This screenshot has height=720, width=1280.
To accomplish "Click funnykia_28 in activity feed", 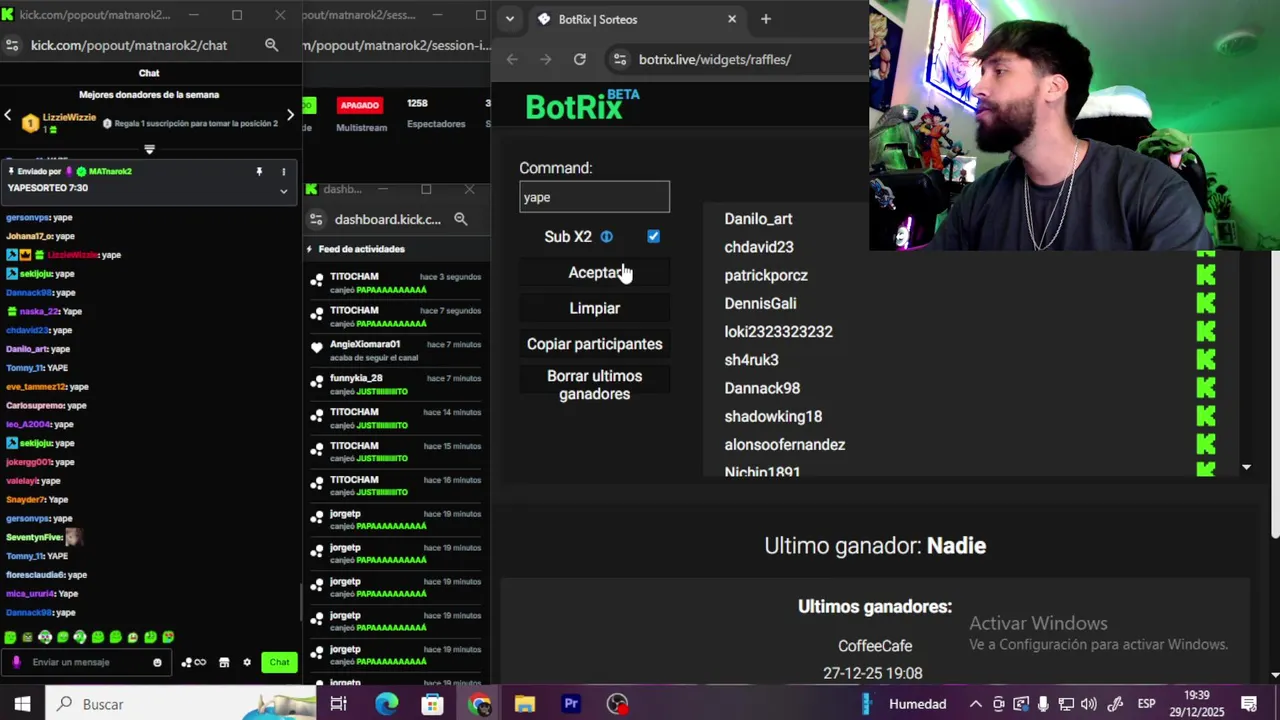I will (x=356, y=378).
